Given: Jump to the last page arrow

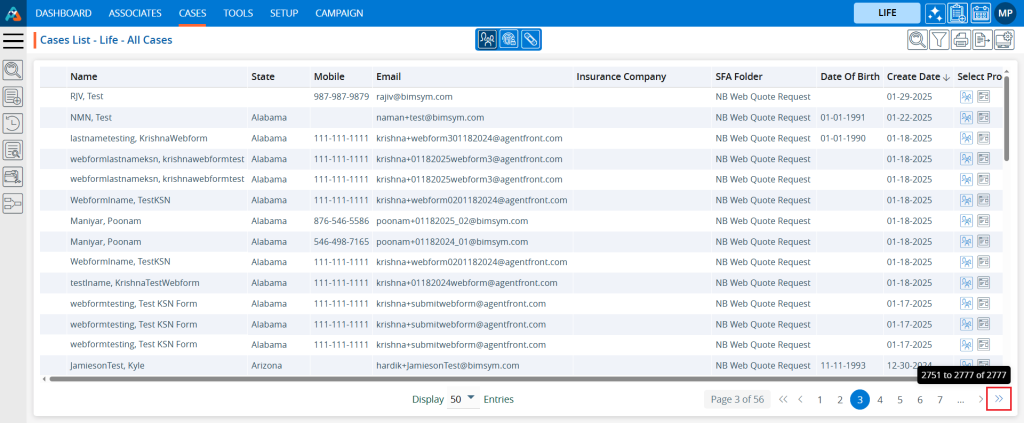Looking at the screenshot, I should tap(998, 399).
